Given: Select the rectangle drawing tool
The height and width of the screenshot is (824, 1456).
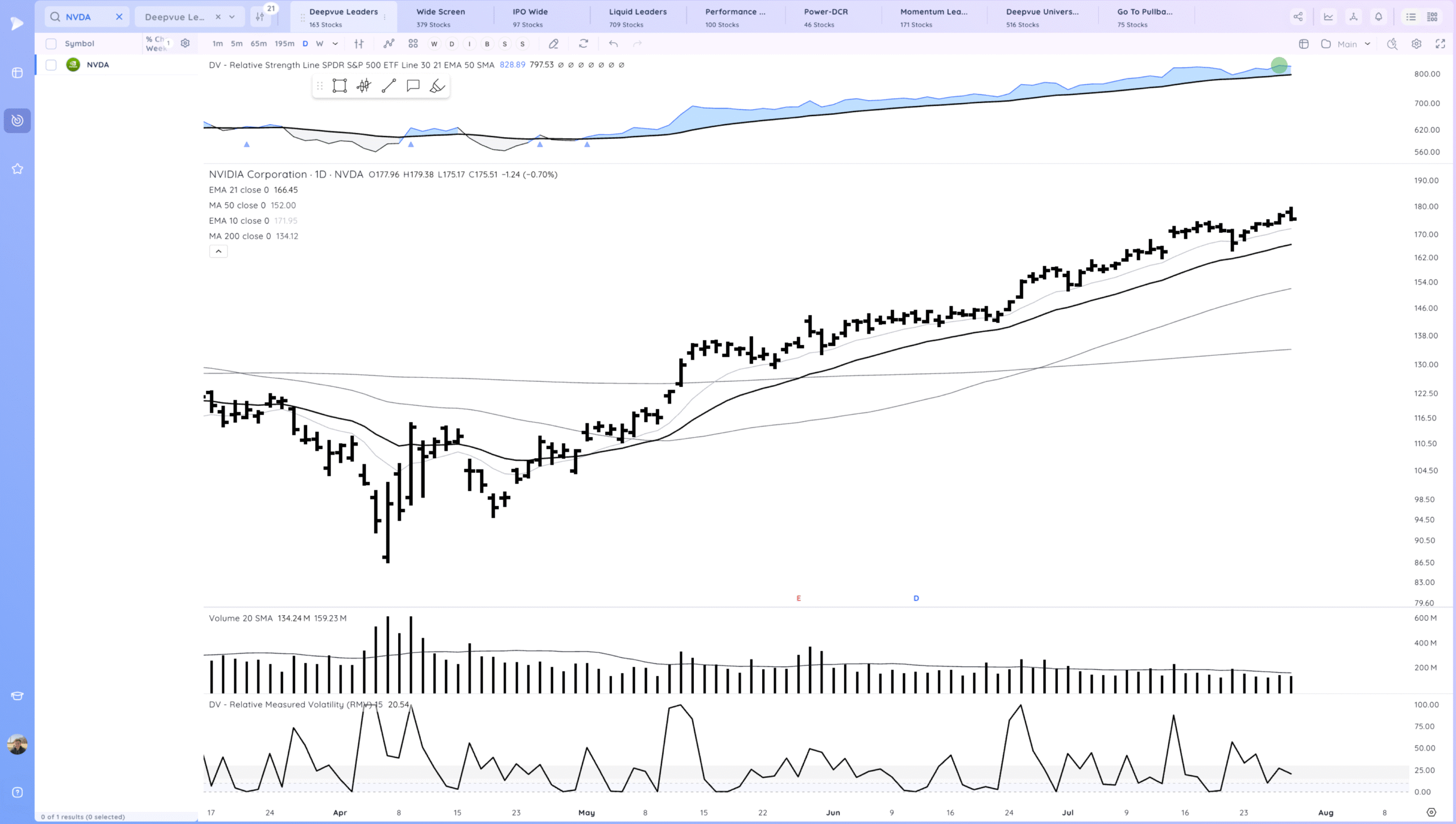Looking at the screenshot, I should pyautogui.click(x=340, y=86).
